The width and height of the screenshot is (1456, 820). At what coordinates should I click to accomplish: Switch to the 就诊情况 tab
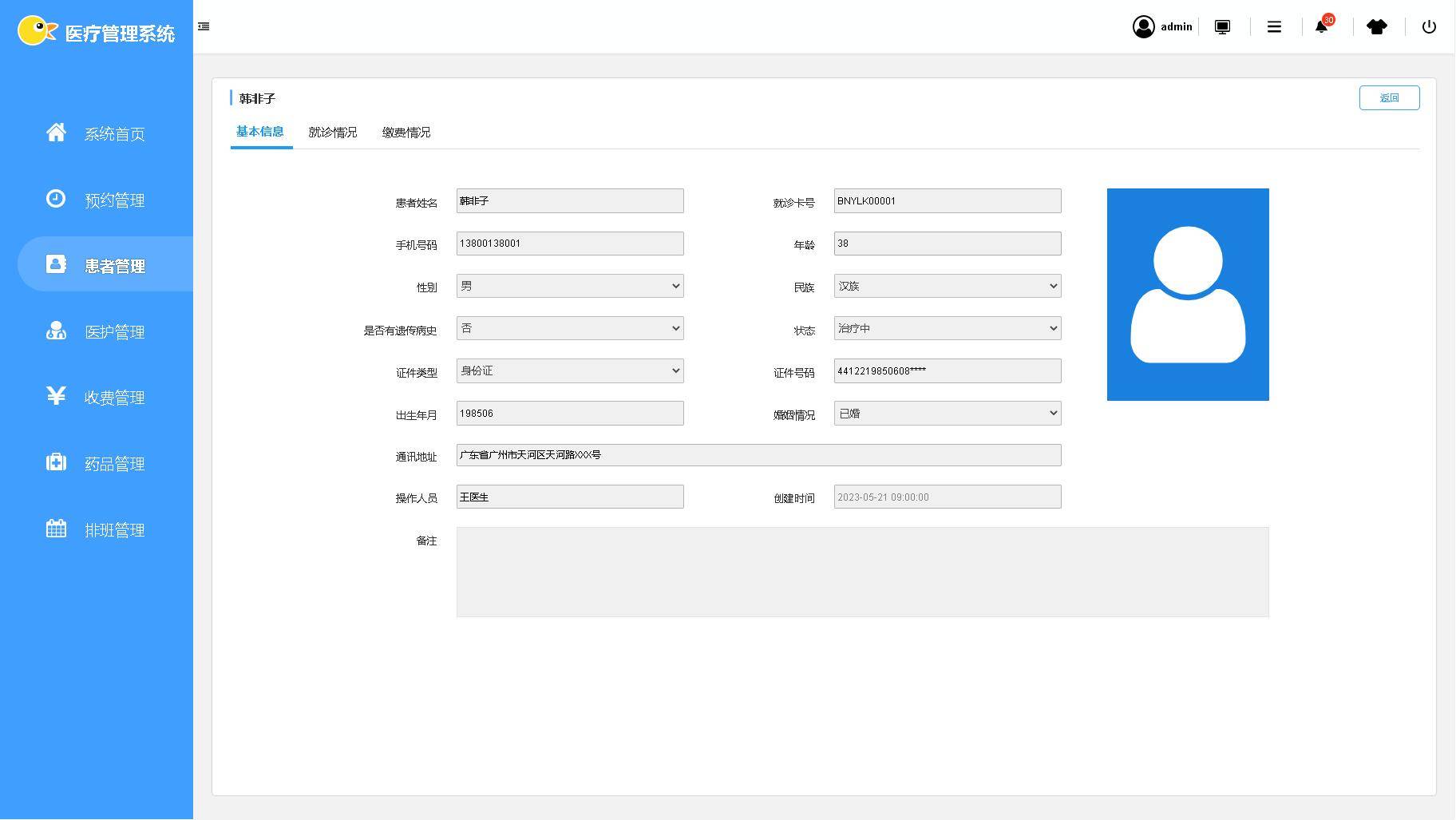(x=332, y=133)
